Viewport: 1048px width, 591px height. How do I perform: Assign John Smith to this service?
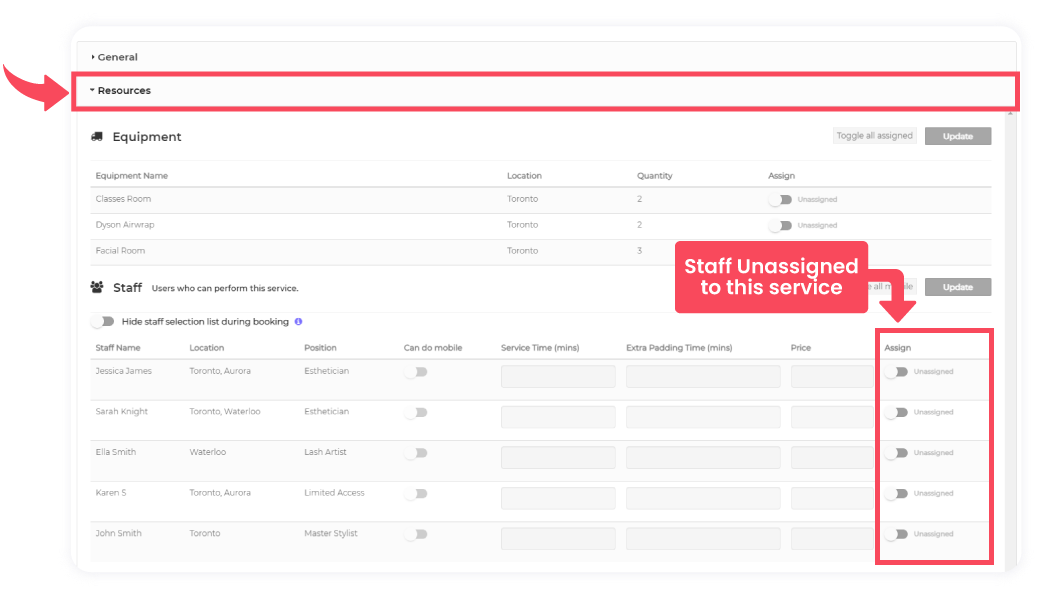point(896,534)
